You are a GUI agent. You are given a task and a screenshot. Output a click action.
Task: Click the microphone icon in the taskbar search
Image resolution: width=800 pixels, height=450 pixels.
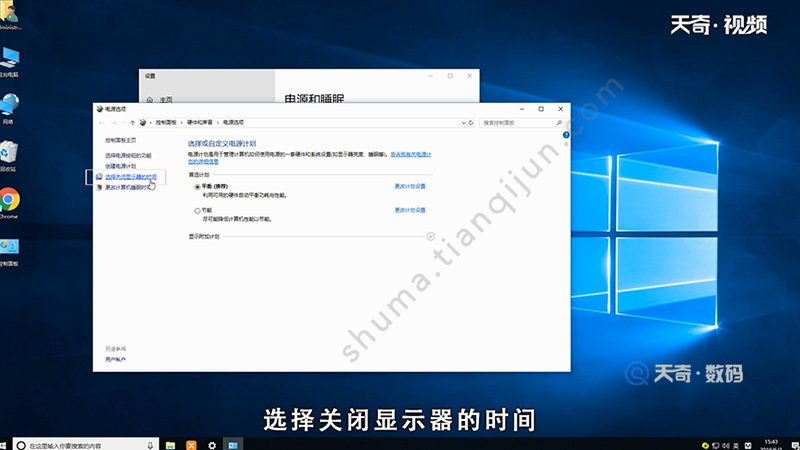150,445
